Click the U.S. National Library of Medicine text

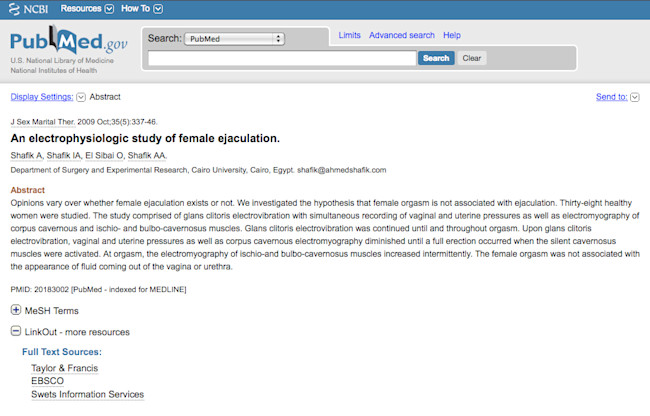coord(62,60)
